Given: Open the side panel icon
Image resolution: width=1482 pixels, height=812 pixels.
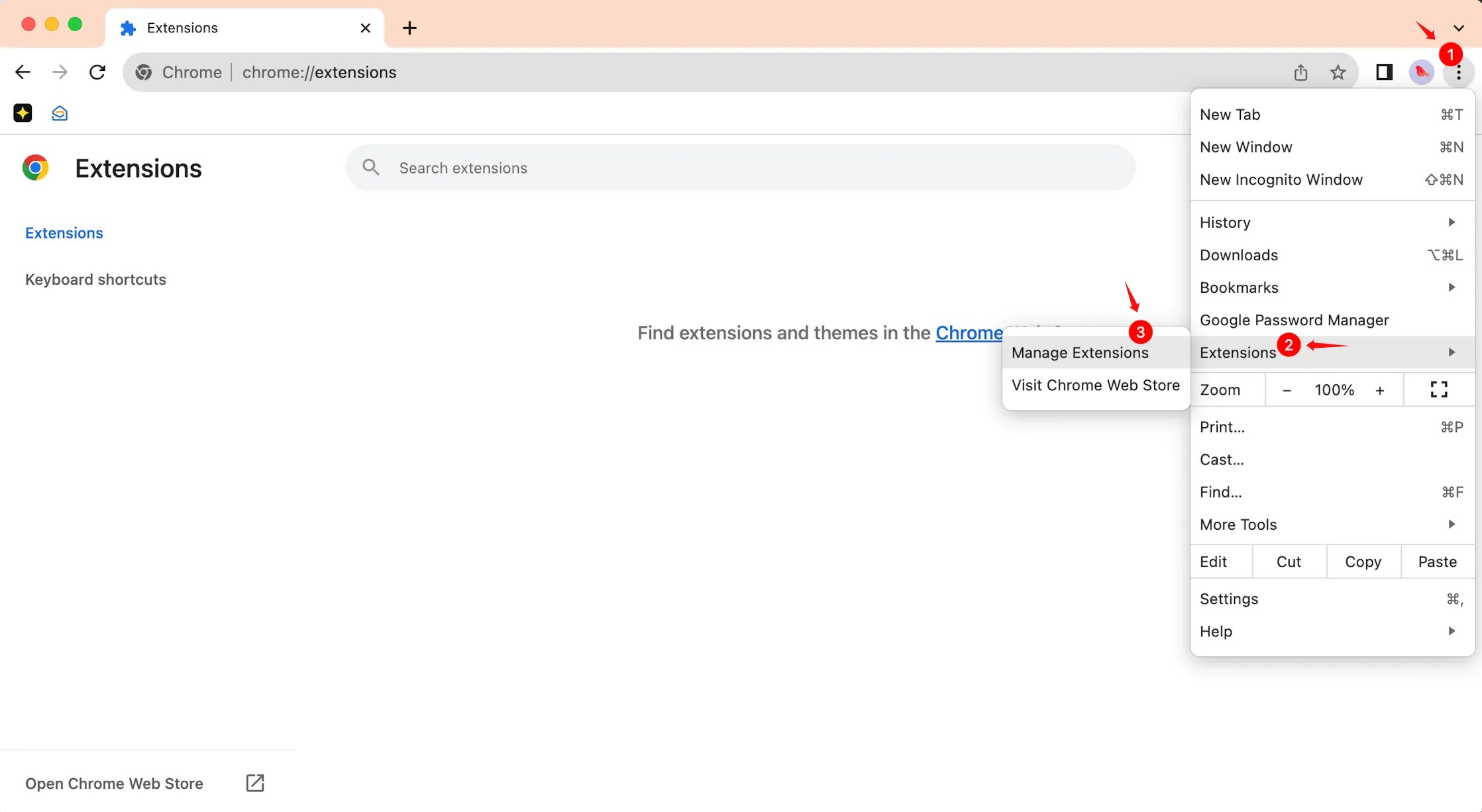Looking at the screenshot, I should 1384,72.
